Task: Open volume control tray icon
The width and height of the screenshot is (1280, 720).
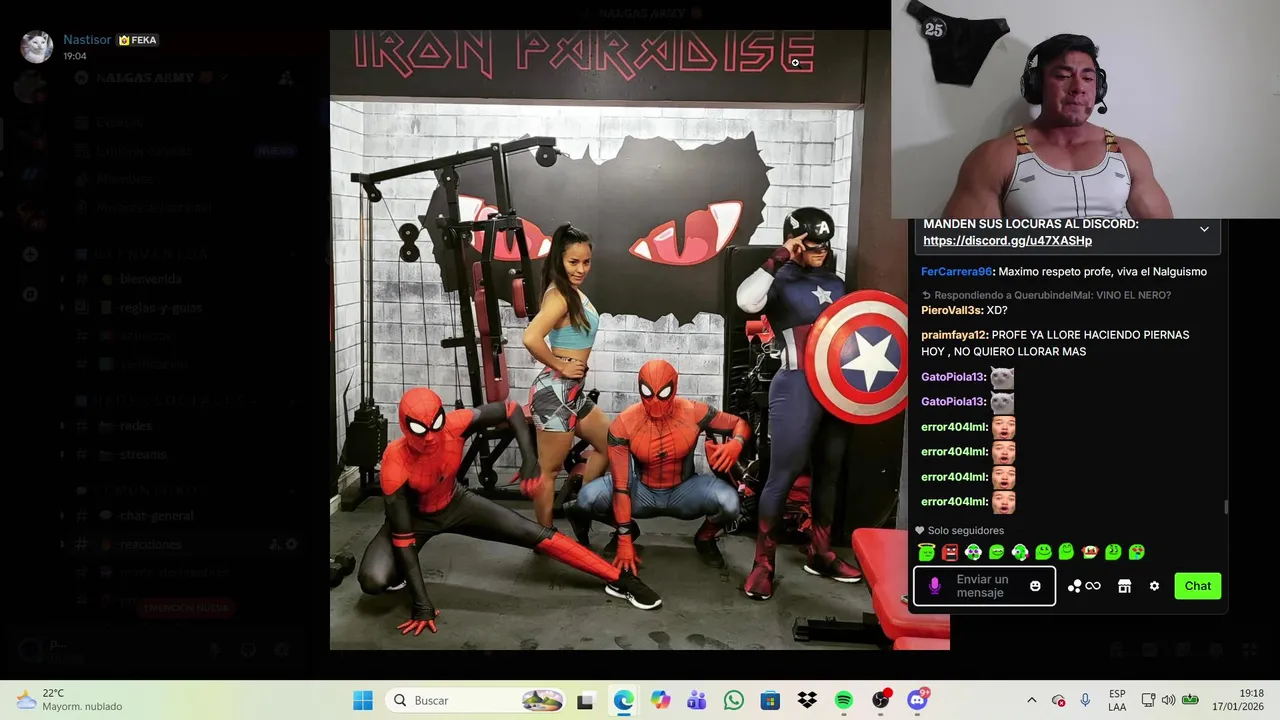Action: (1168, 700)
